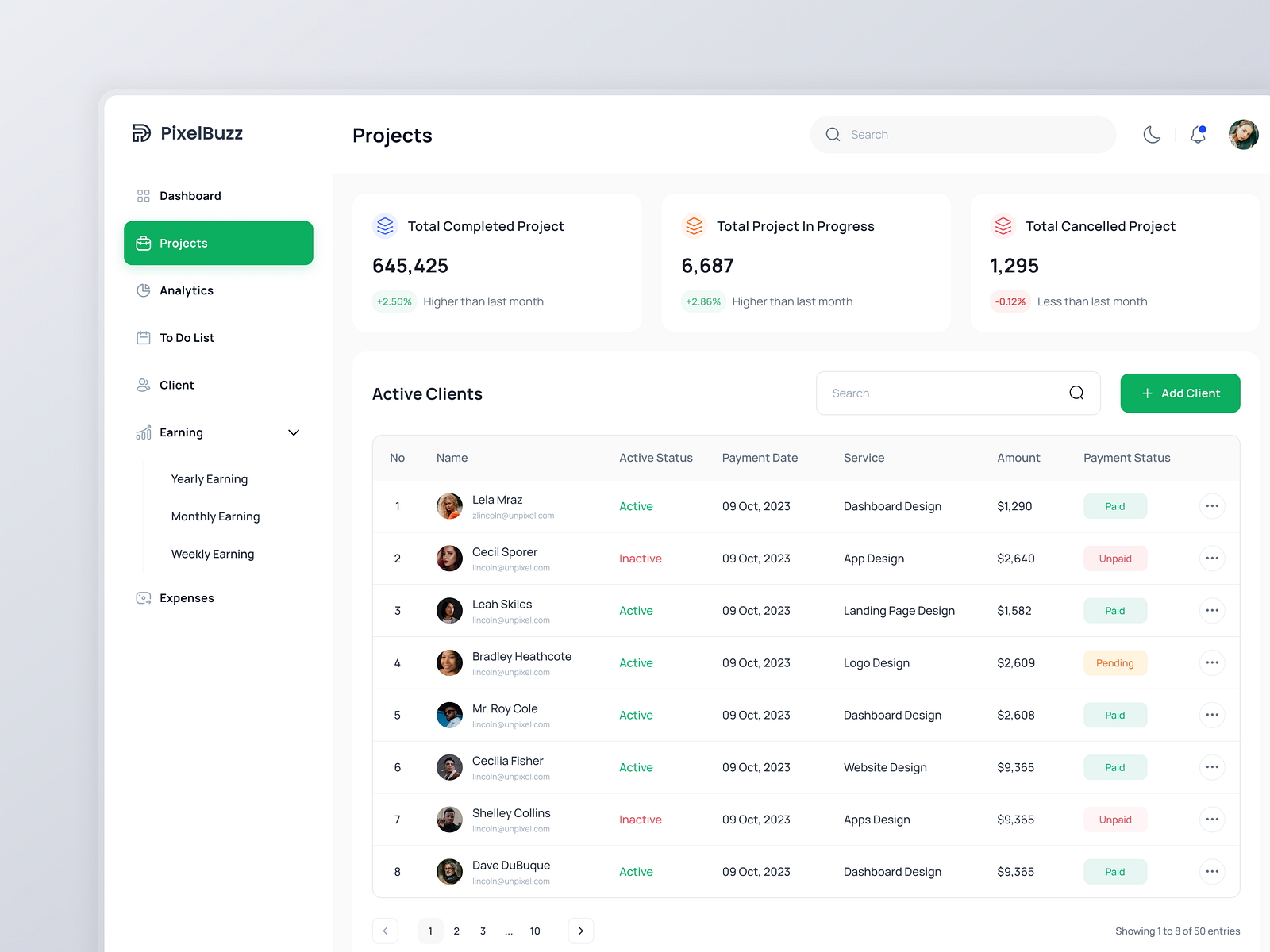Image resolution: width=1270 pixels, height=952 pixels.
Task: Toggle dark mode with the moon icon
Action: [x=1152, y=134]
